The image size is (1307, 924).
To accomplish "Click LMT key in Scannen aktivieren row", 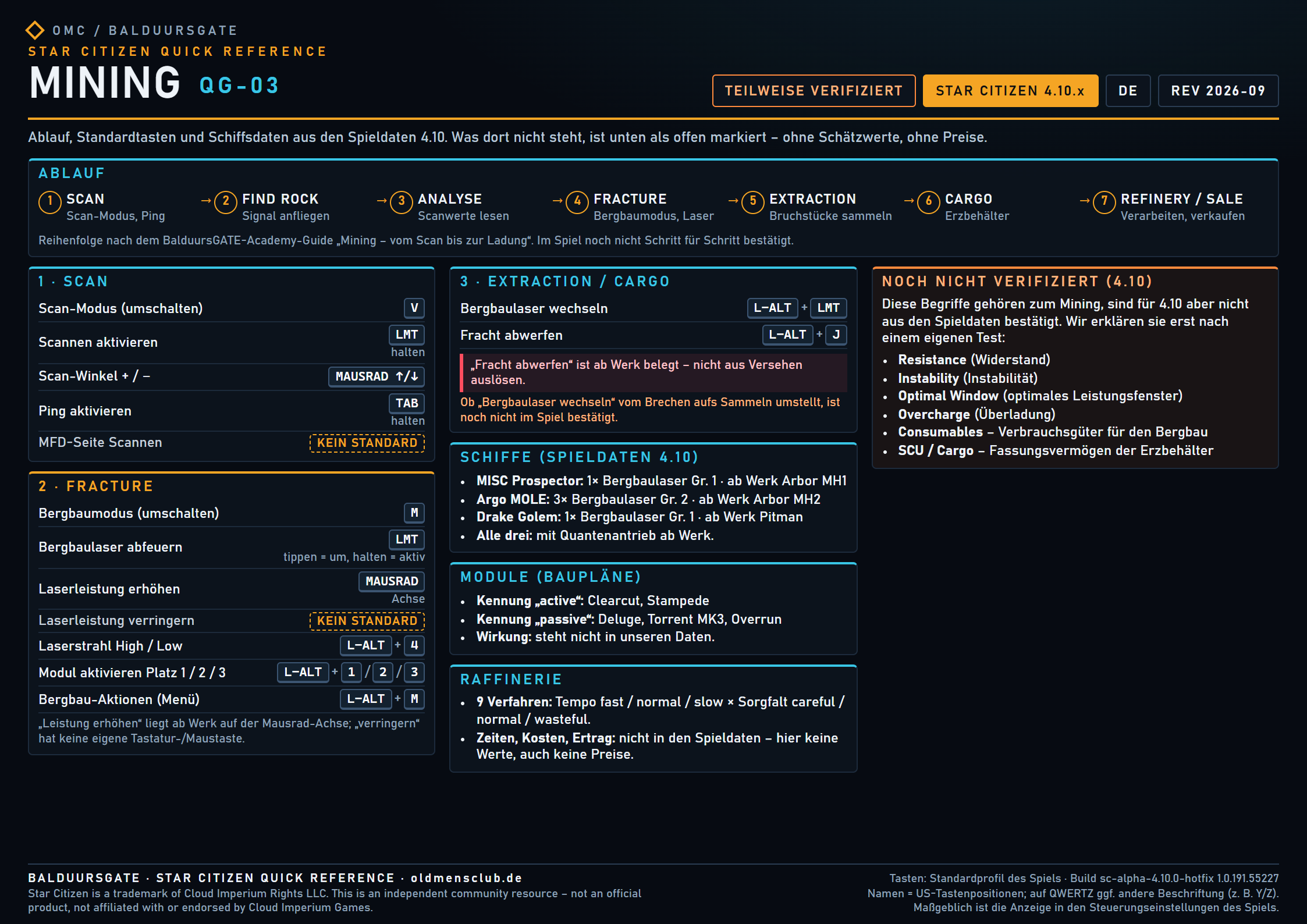I will [x=407, y=335].
